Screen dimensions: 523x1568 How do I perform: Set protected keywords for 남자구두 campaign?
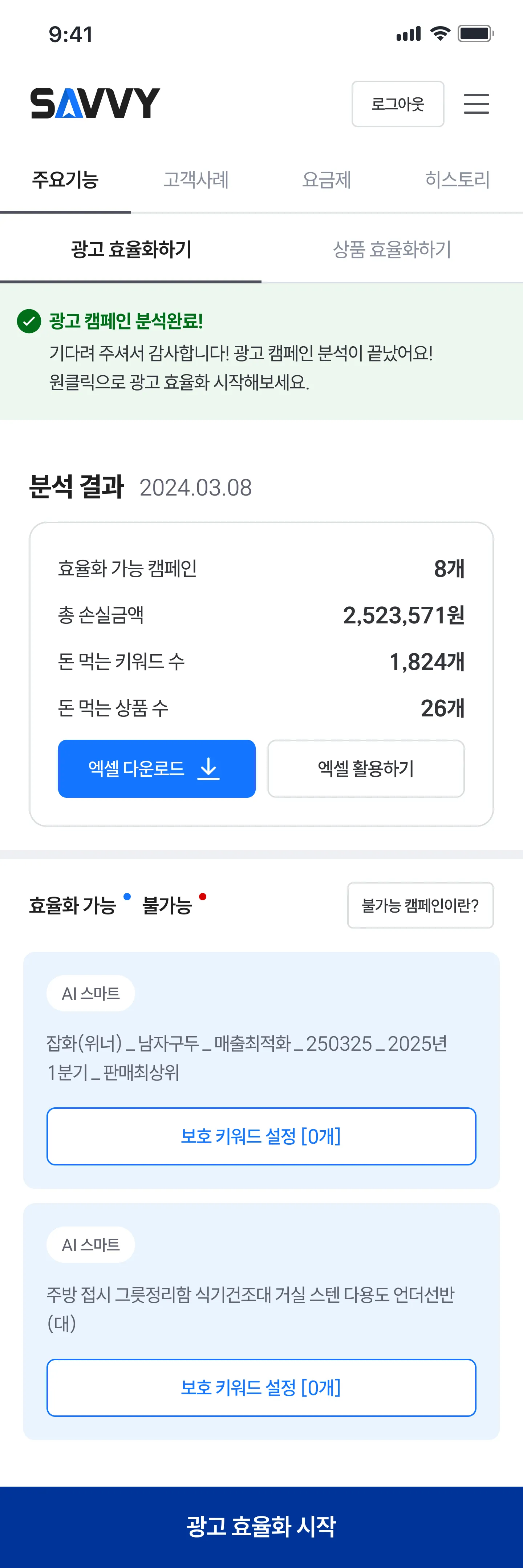[x=261, y=1136]
